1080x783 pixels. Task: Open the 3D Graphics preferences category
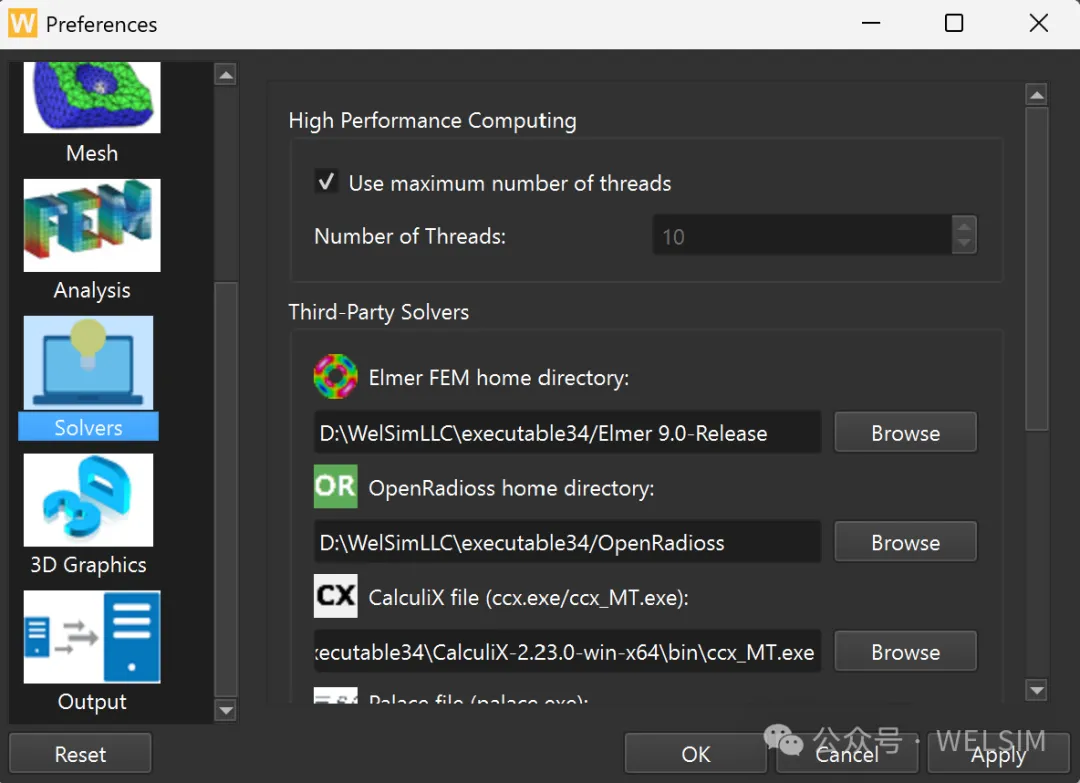[x=88, y=514]
